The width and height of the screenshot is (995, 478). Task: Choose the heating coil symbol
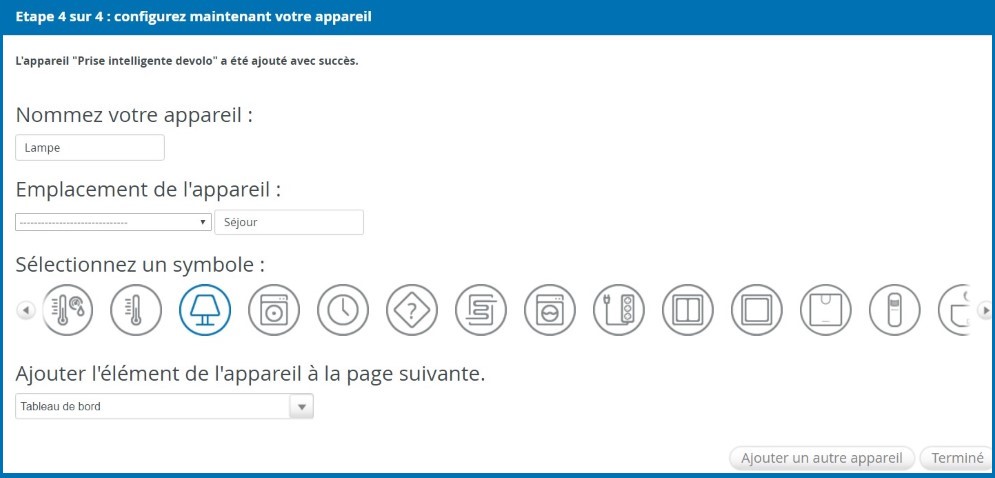tap(481, 310)
